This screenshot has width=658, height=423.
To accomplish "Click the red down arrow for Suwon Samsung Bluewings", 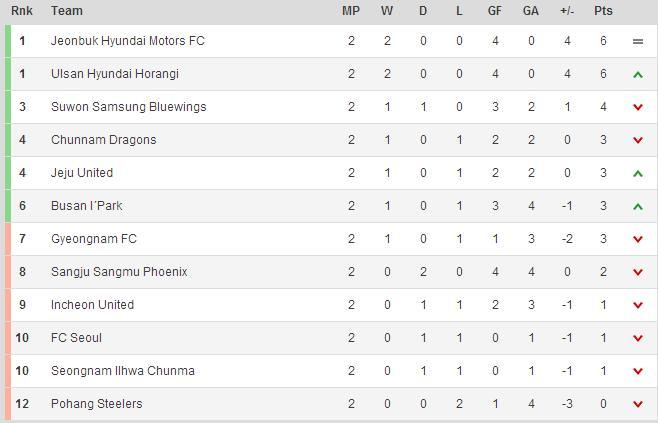I will pos(638,107).
